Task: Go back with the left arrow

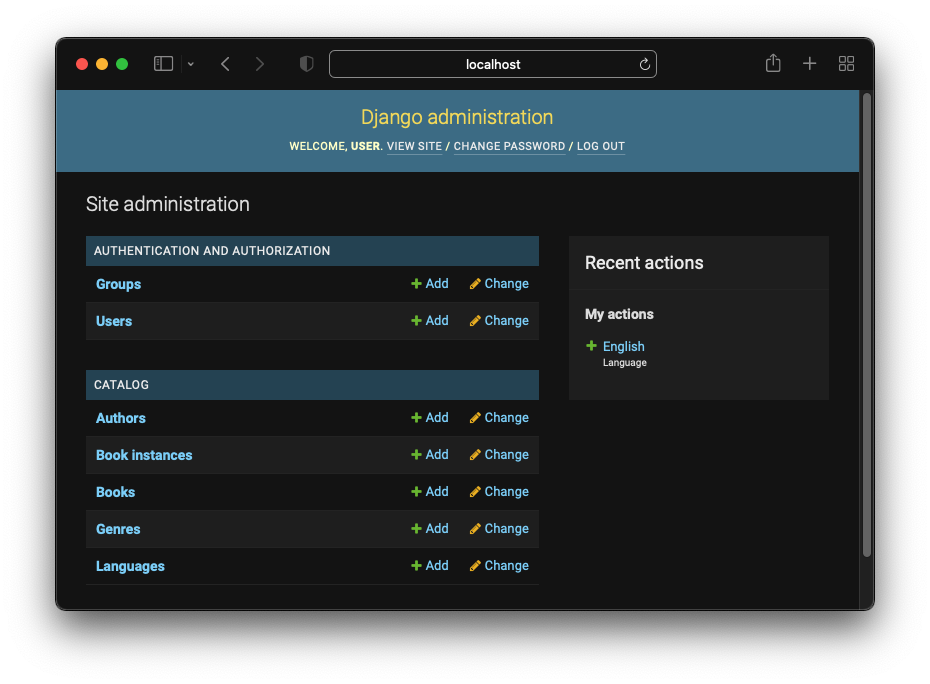Action: click(225, 64)
